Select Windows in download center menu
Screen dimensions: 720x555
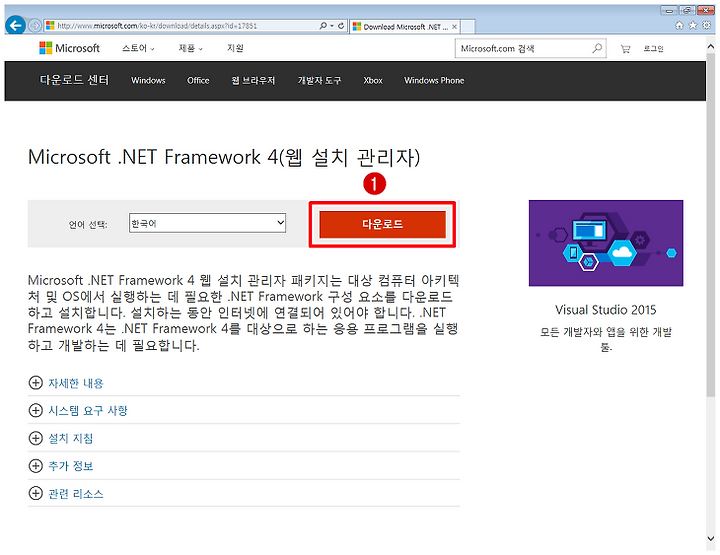pyautogui.click(x=148, y=80)
